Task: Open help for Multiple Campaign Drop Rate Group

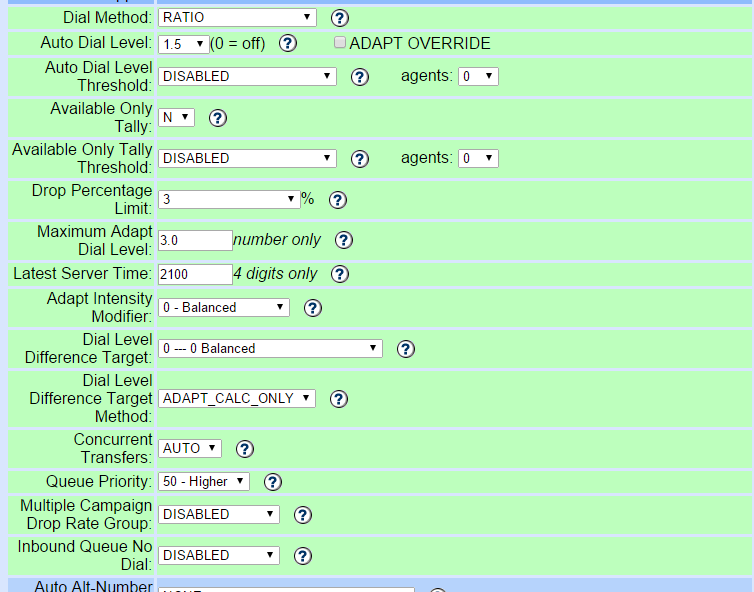Action: [302, 515]
